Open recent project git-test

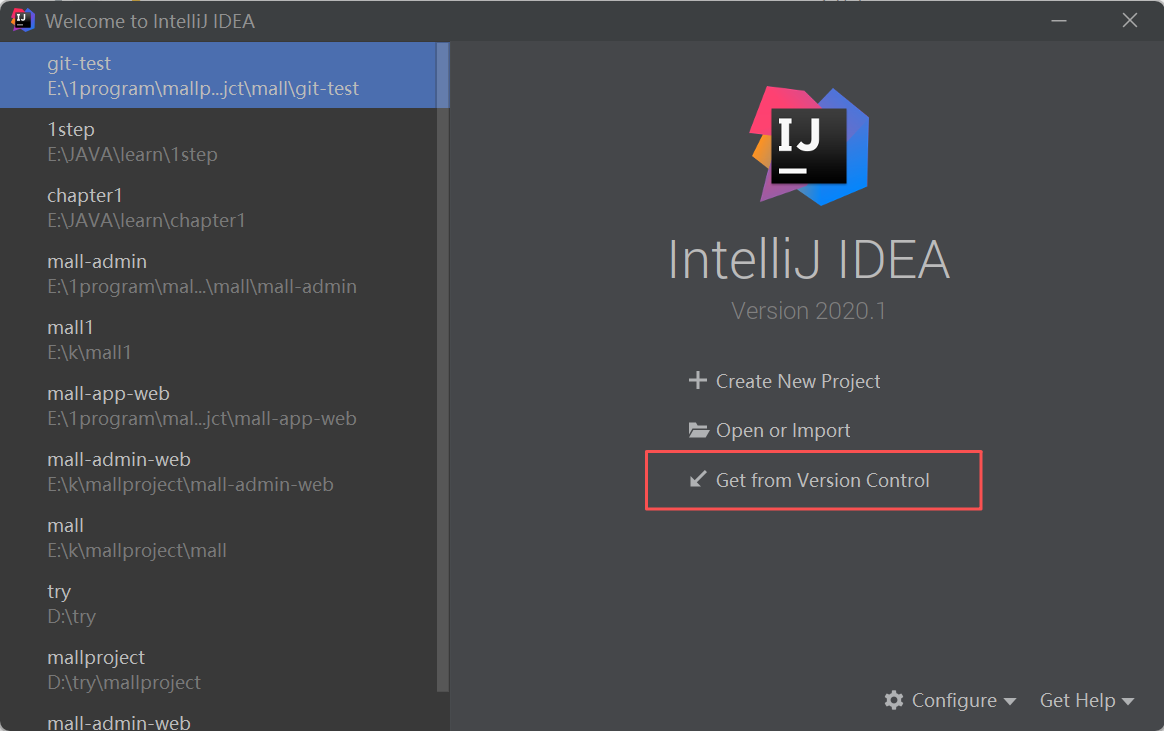[x=219, y=75]
